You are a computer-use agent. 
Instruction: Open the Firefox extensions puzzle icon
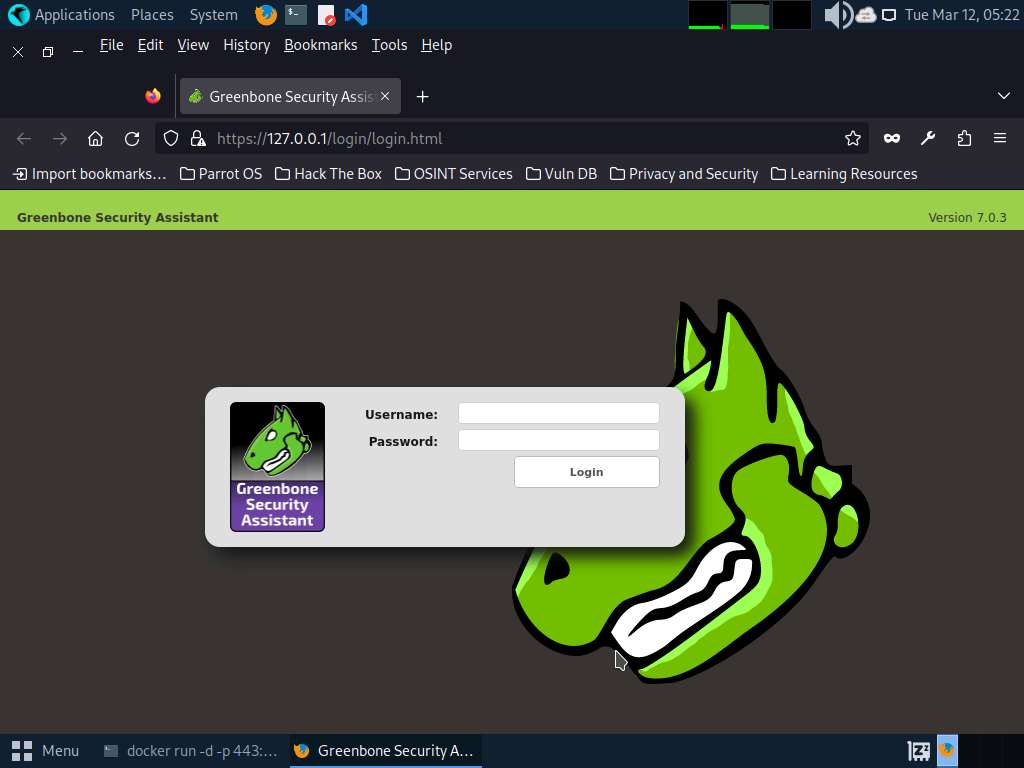964,139
